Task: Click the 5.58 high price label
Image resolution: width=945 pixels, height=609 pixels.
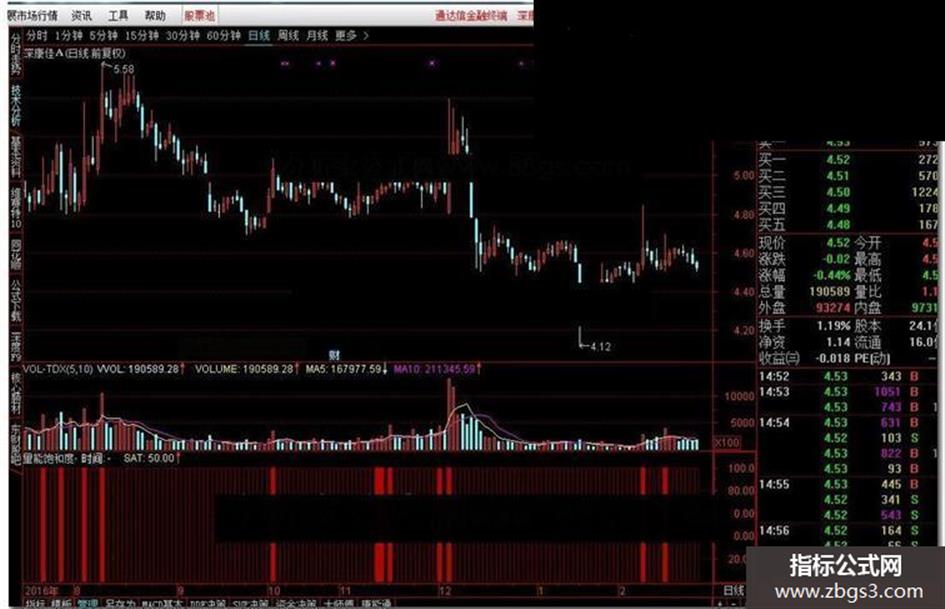Action: [x=124, y=69]
